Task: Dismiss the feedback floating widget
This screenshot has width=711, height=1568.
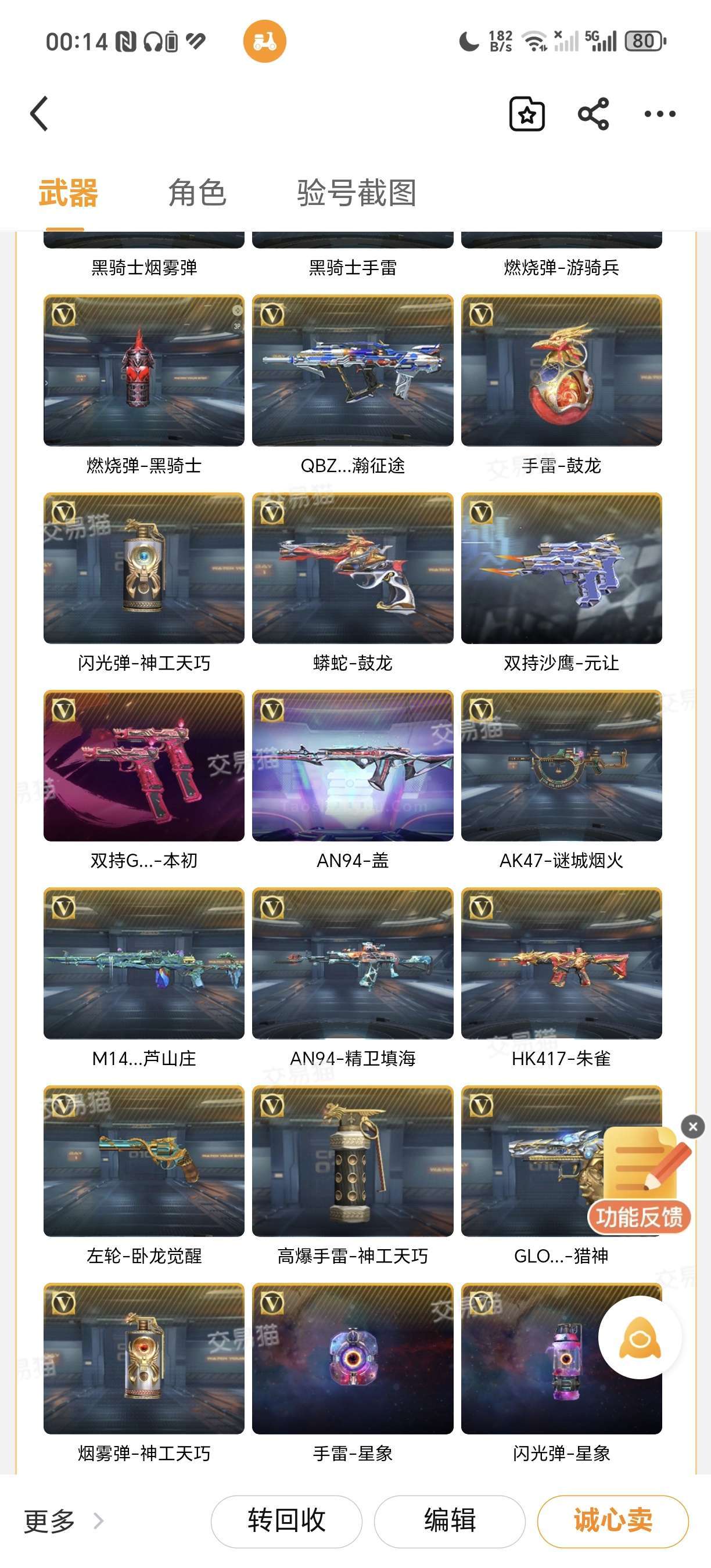Action: 693,1127
